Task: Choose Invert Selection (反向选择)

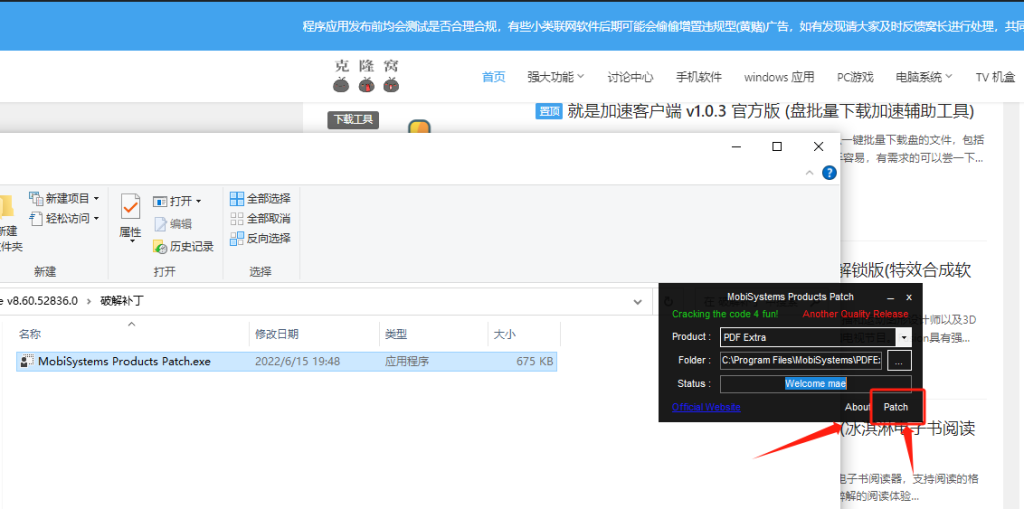Action: pyautogui.click(x=260, y=238)
